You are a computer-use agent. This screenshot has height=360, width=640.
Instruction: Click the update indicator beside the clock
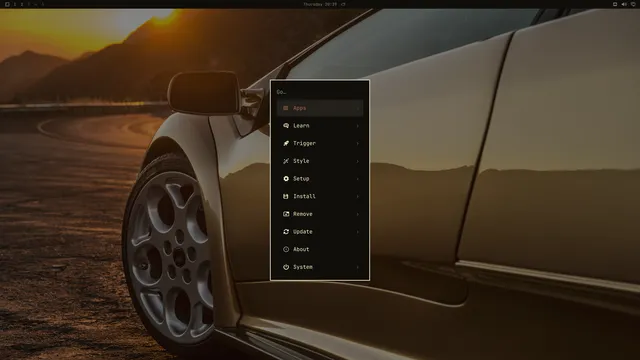click(343, 4)
